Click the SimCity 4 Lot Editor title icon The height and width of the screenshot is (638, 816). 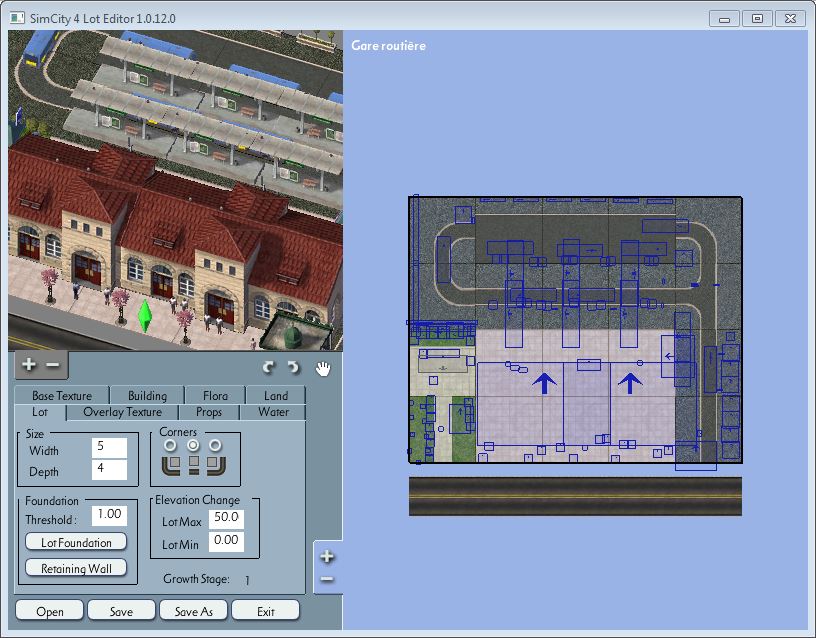click(18, 18)
